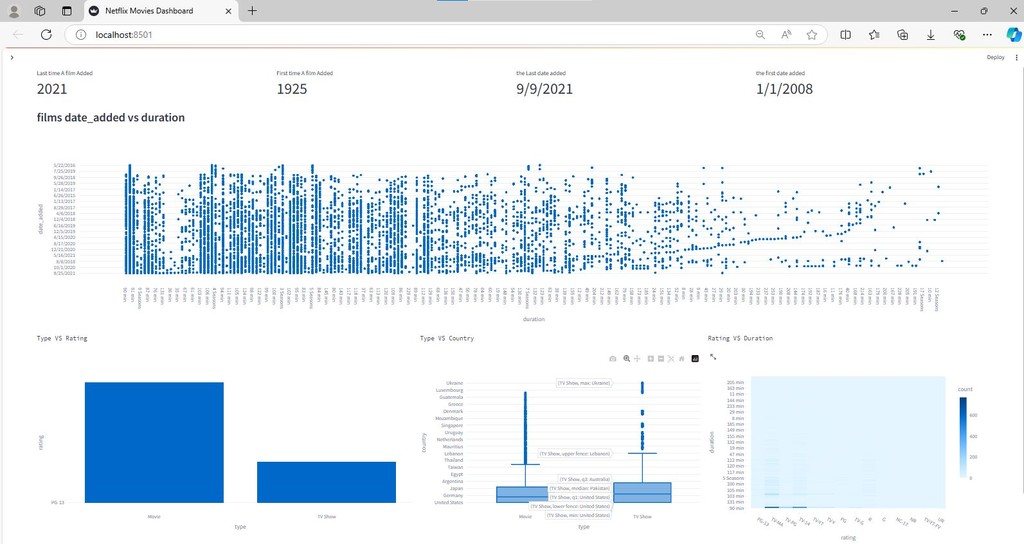The width and height of the screenshot is (1024, 544).
Task: Open Browser essentials heart icon
Action: [959, 35]
